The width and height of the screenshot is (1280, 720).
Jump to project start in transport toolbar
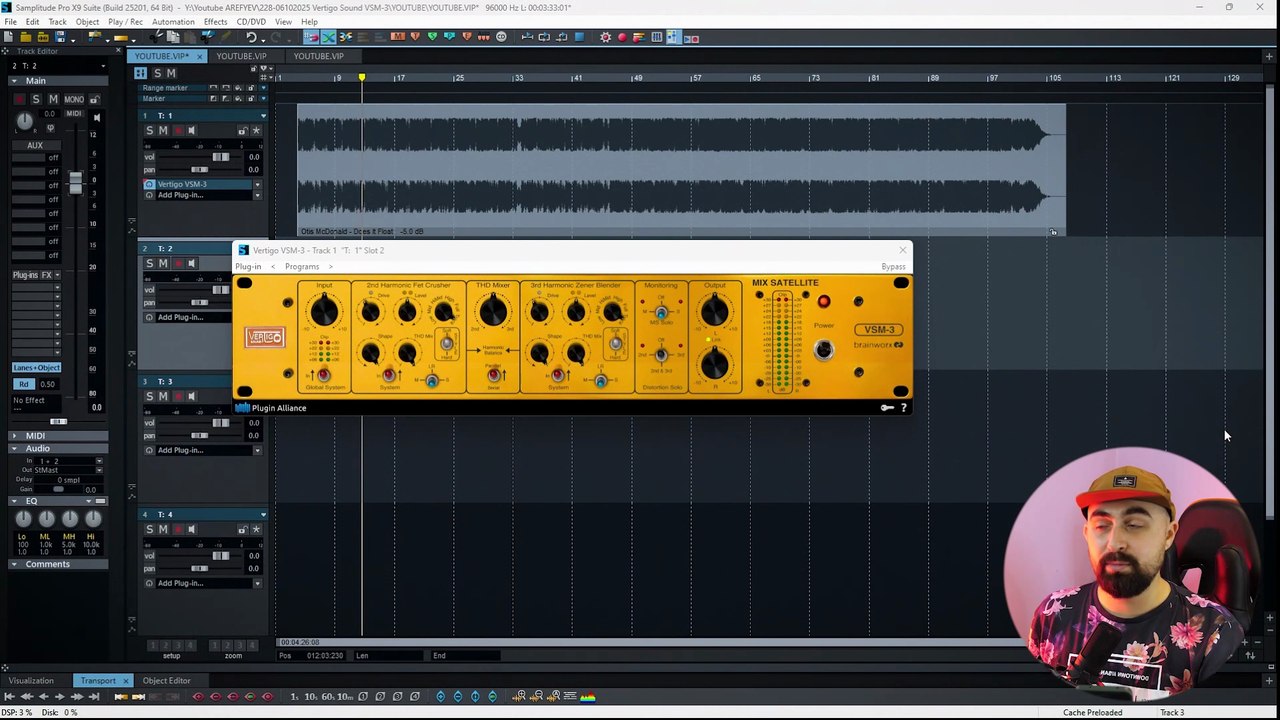[x=9, y=696]
